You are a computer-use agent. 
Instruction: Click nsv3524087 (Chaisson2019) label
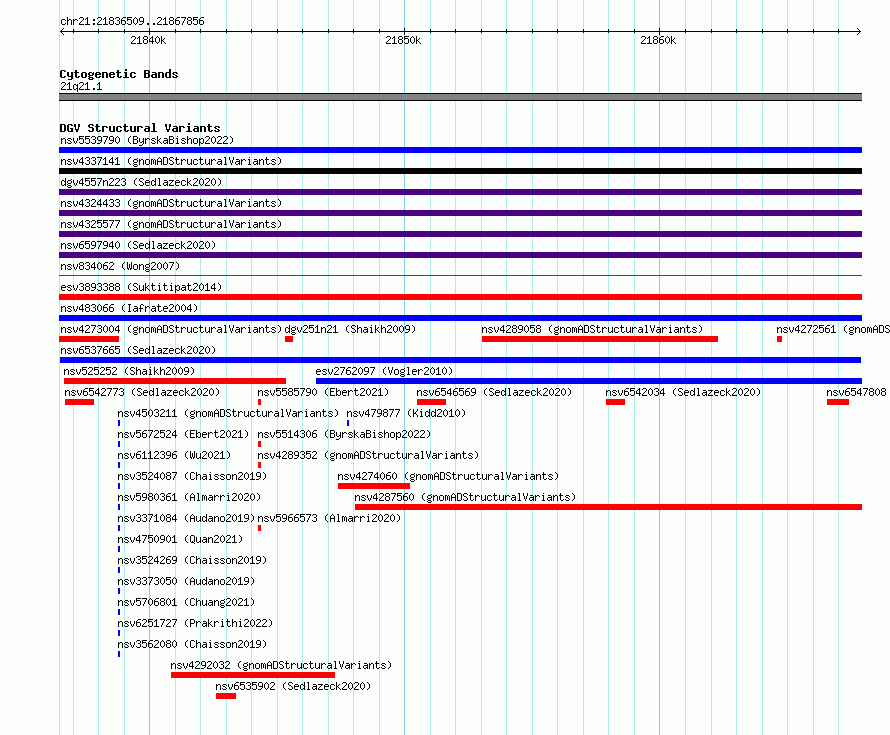(192, 476)
